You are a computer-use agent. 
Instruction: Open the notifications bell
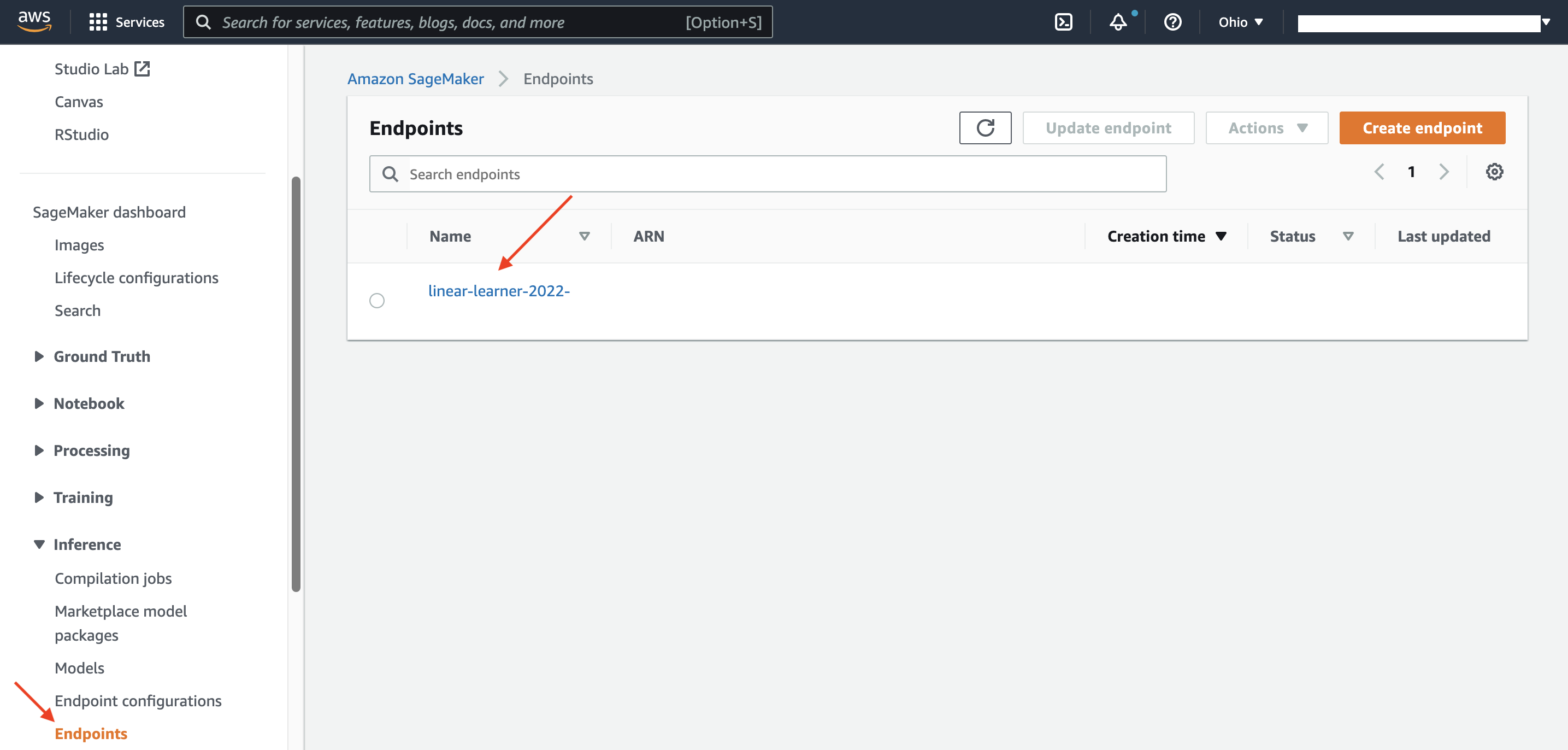pyautogui.click(x=1118, y=22)
